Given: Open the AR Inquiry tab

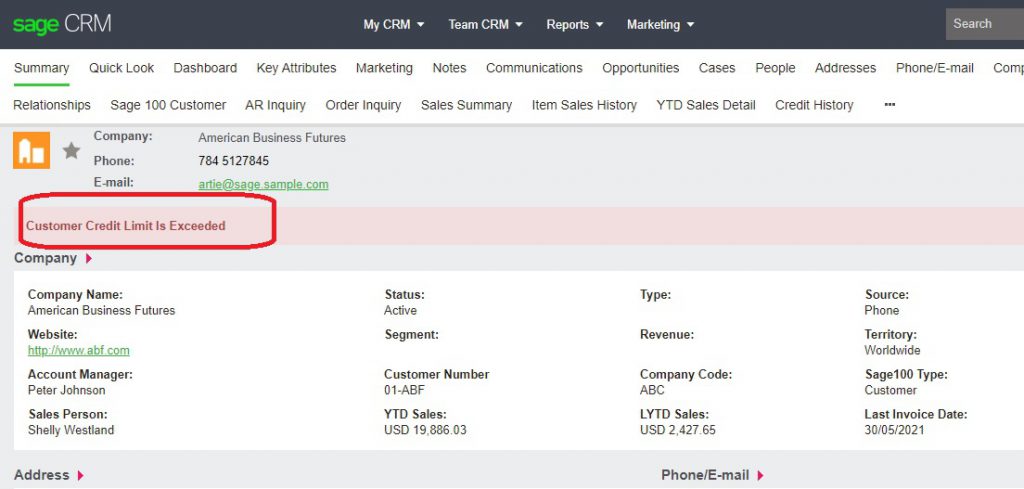Looking at the screenshot, I should point(275,105).
